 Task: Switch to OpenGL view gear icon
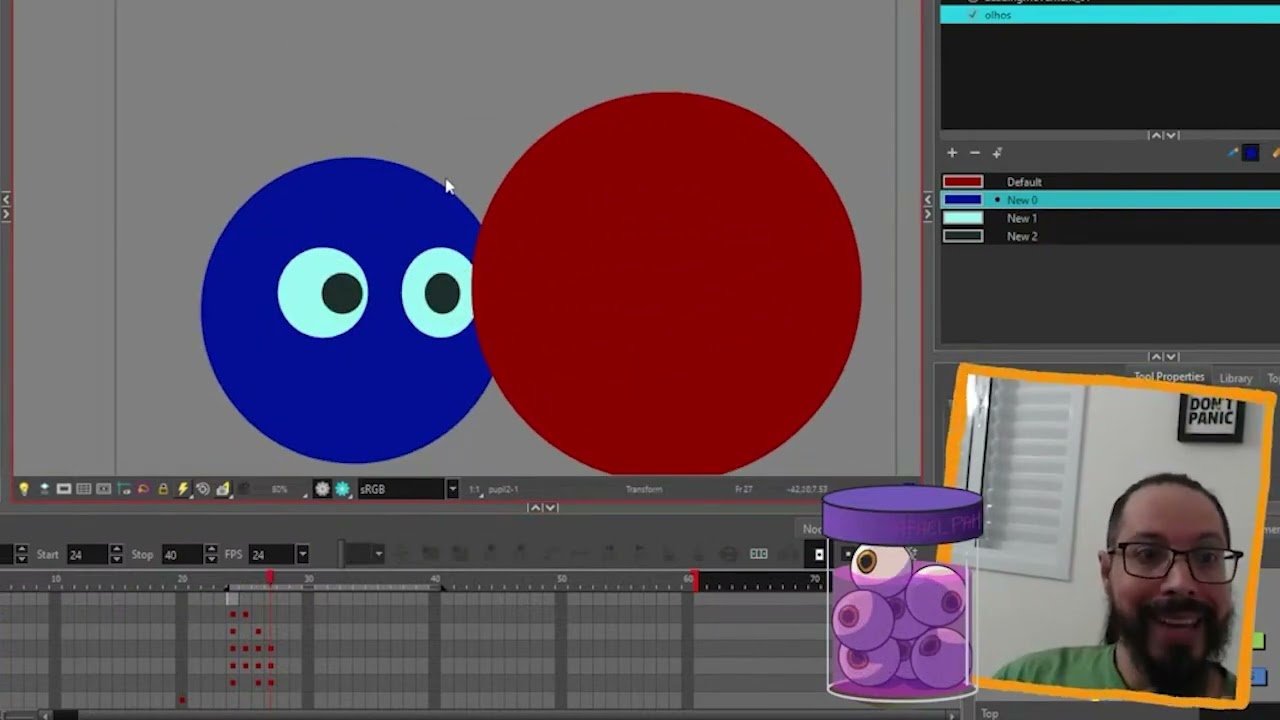[x=322, y=489]
